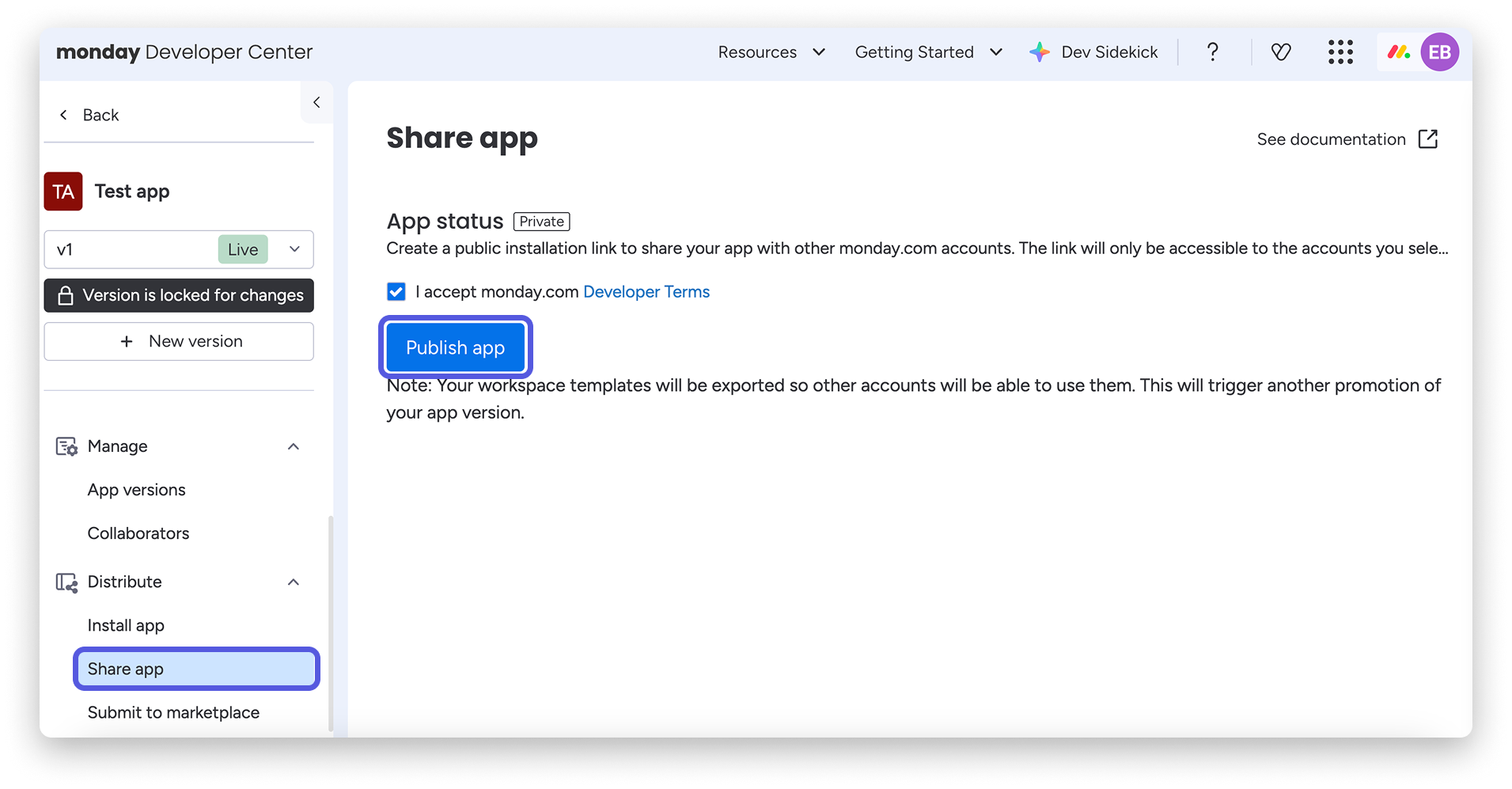Screen dimensions: 1512x789
Task: Click the external link documentation icon
Action: click(x=1428, y=139)
